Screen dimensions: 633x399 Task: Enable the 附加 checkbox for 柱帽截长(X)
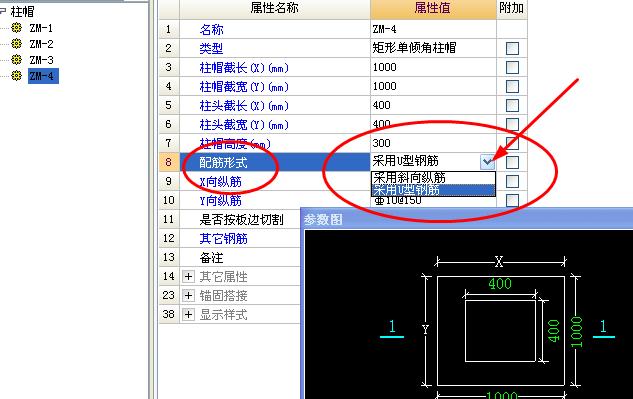512,67
